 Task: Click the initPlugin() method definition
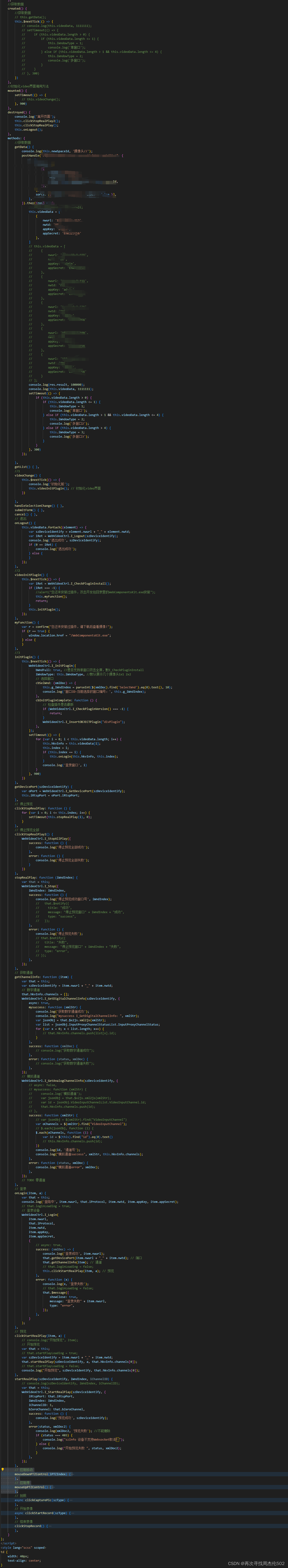coord(27,657)
